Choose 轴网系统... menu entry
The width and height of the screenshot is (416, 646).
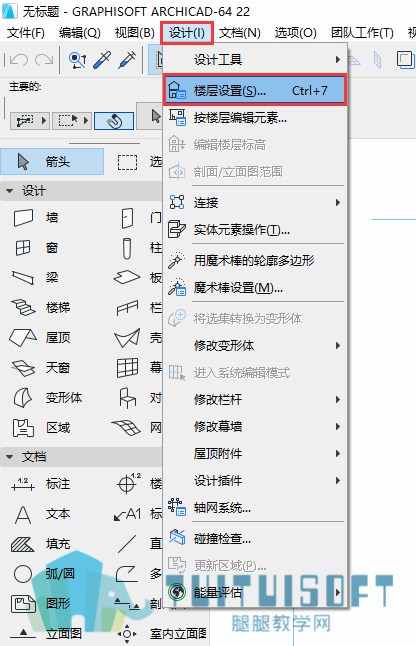[x=255, y=508]
